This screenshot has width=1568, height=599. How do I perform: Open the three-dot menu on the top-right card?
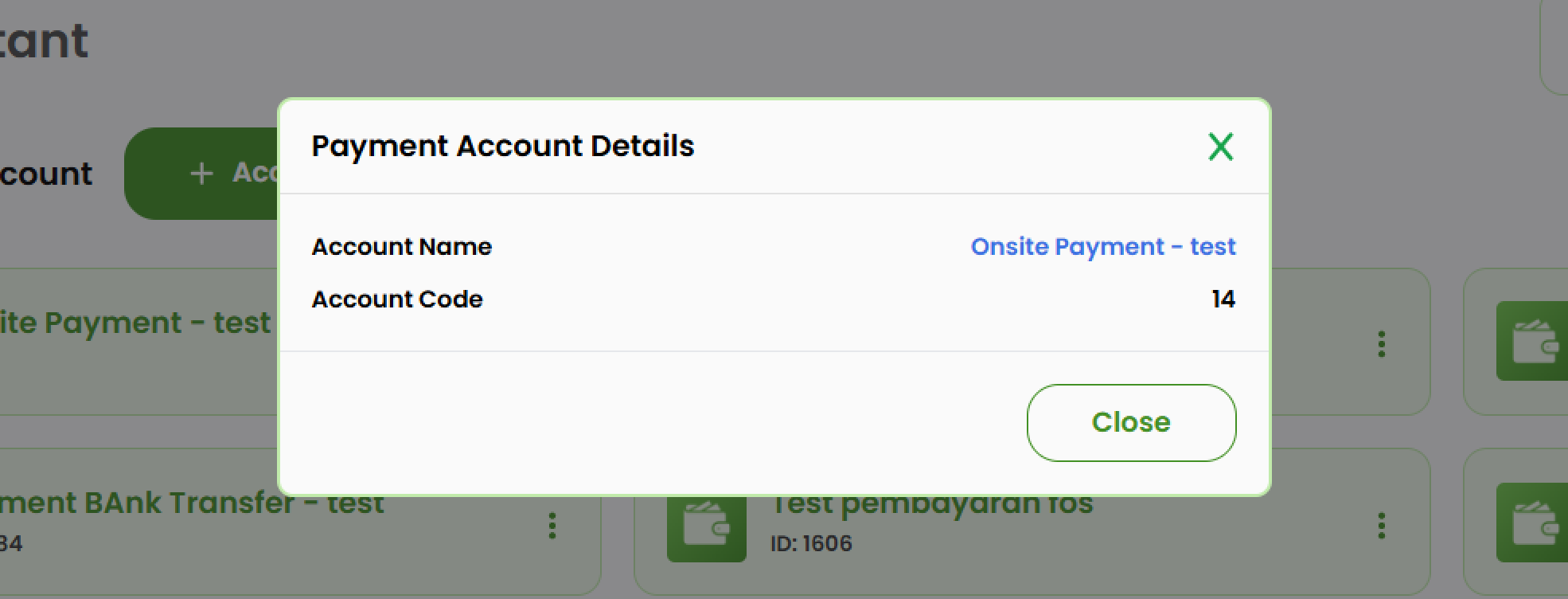click(x=1381, y=344)
